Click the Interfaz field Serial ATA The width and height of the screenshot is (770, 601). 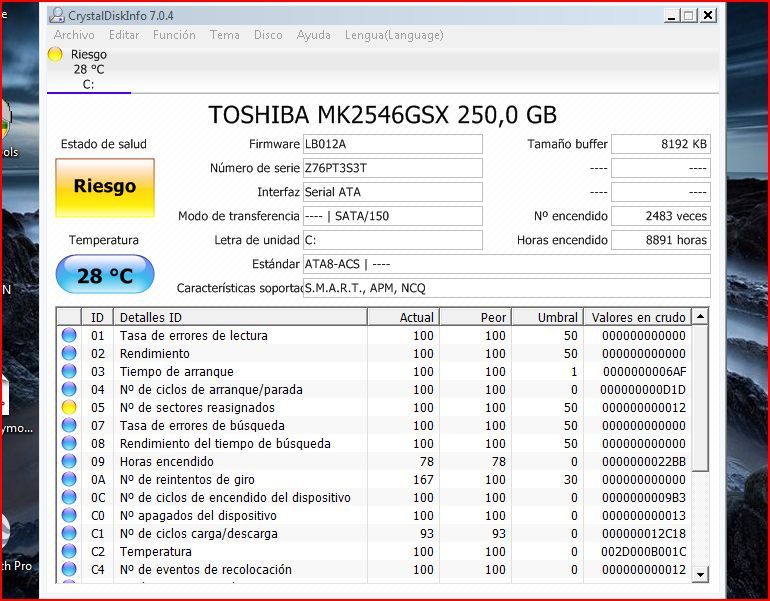pyautogui.click(x=392, y=192)
